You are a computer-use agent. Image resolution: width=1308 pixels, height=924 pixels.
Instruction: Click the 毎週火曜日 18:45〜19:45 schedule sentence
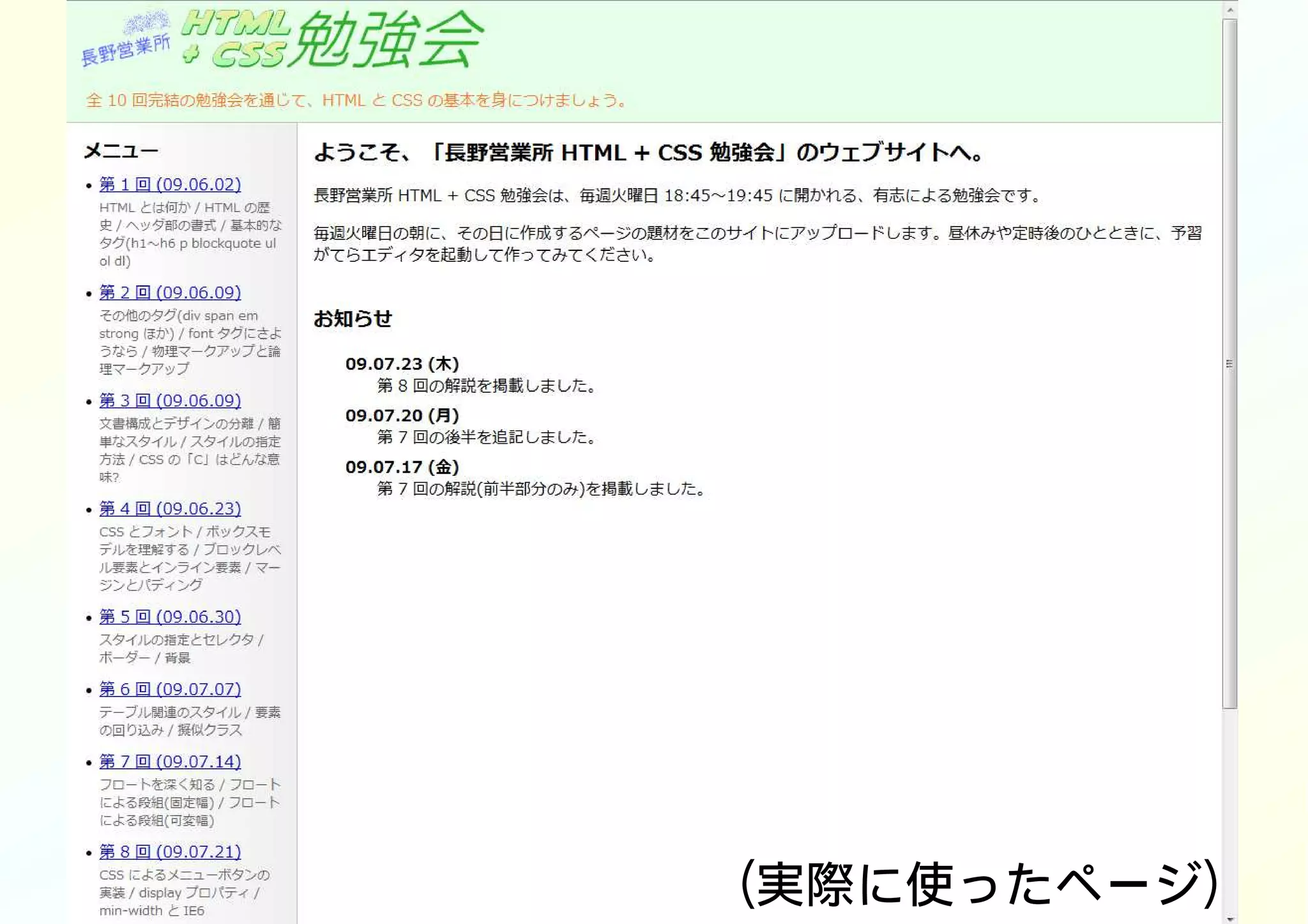click(677, 195)
